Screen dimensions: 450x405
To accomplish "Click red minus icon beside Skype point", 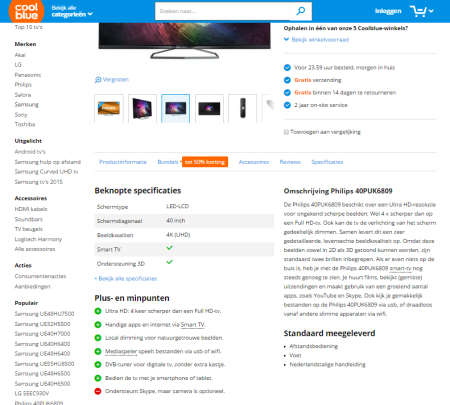I will (x=98, y=391).
